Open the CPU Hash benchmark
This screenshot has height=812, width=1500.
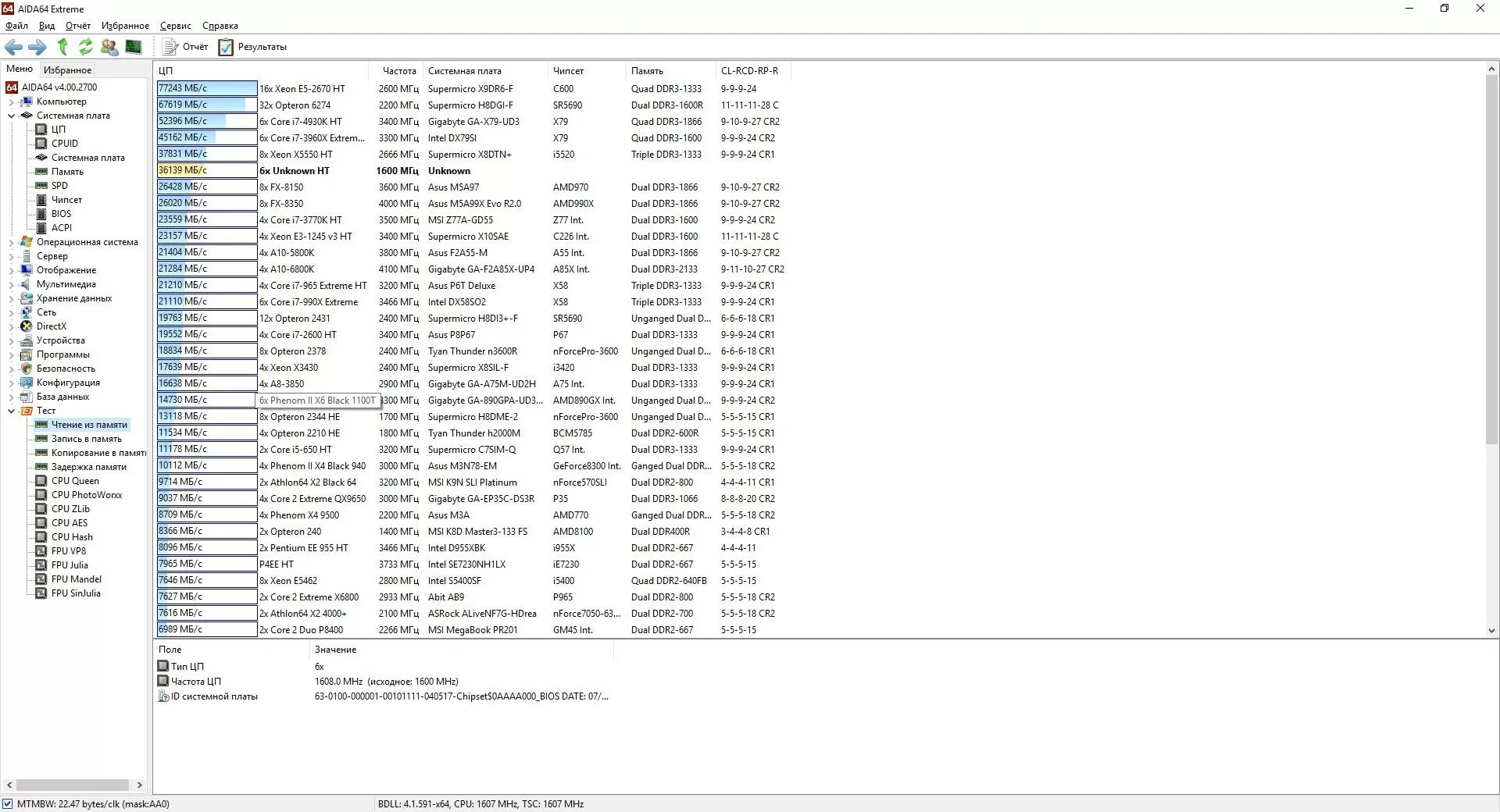tap(72, 537)
